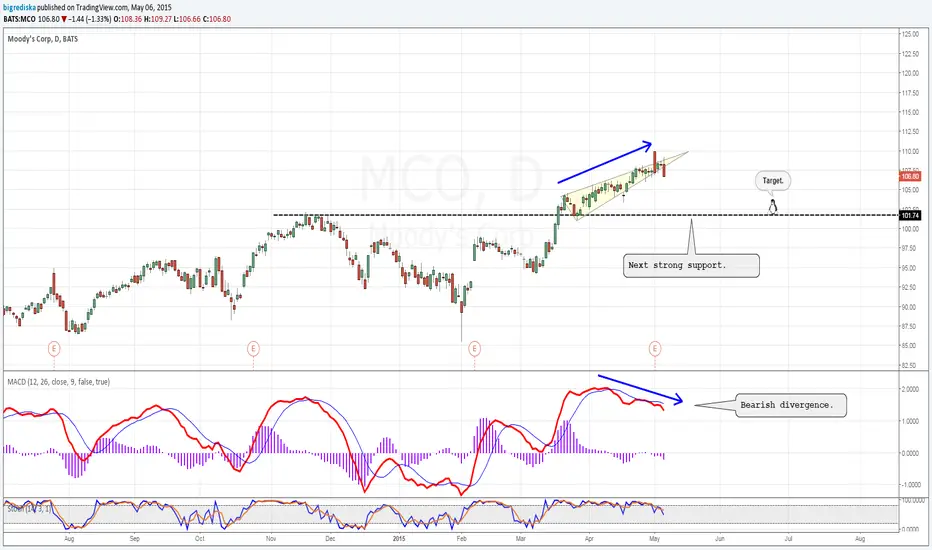Click the H:109.27 high value
Screen dimensions: 932x550
(159, 19)
